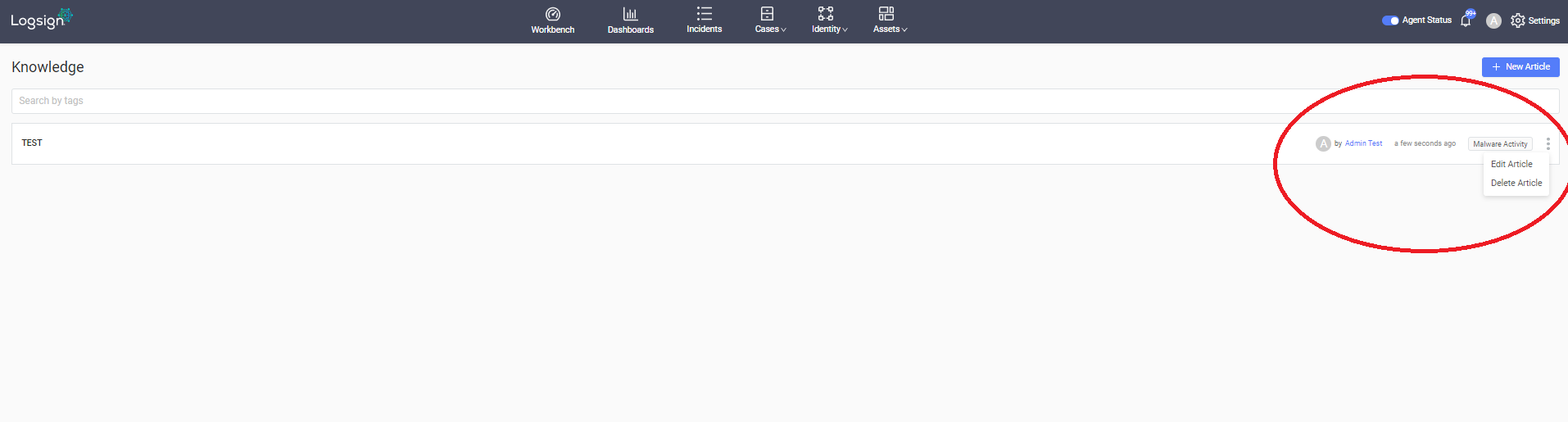Choose Delete Article from the menu
Viewport: 1568px width, 422px height.
[x=1516, y=183]
